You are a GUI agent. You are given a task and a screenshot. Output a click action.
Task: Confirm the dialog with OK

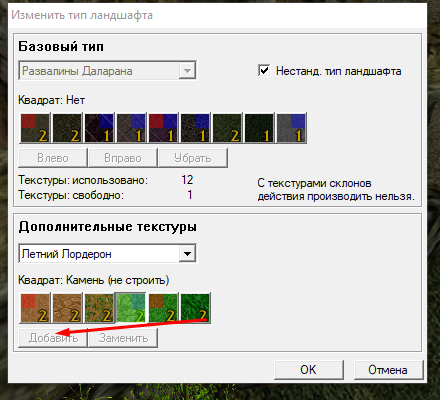[309, 370]
